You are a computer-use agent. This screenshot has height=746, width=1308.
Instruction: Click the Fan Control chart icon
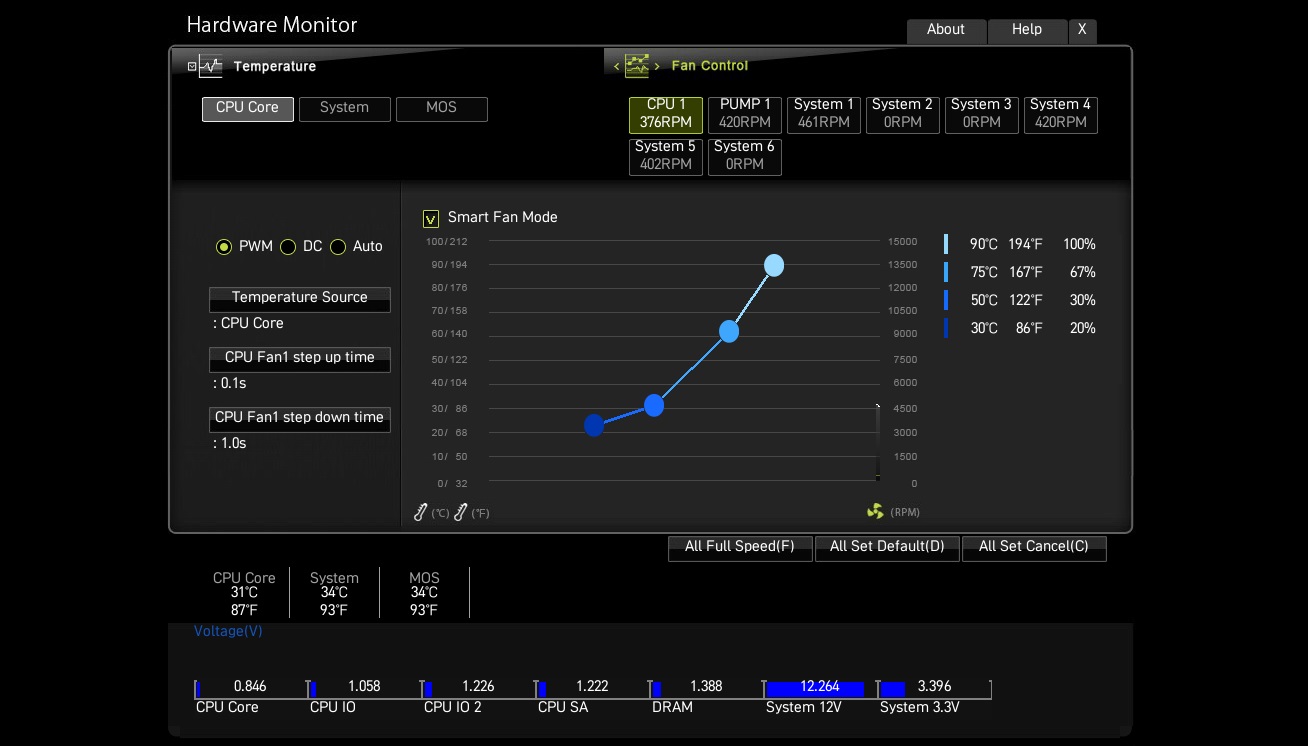pos(637,66)
